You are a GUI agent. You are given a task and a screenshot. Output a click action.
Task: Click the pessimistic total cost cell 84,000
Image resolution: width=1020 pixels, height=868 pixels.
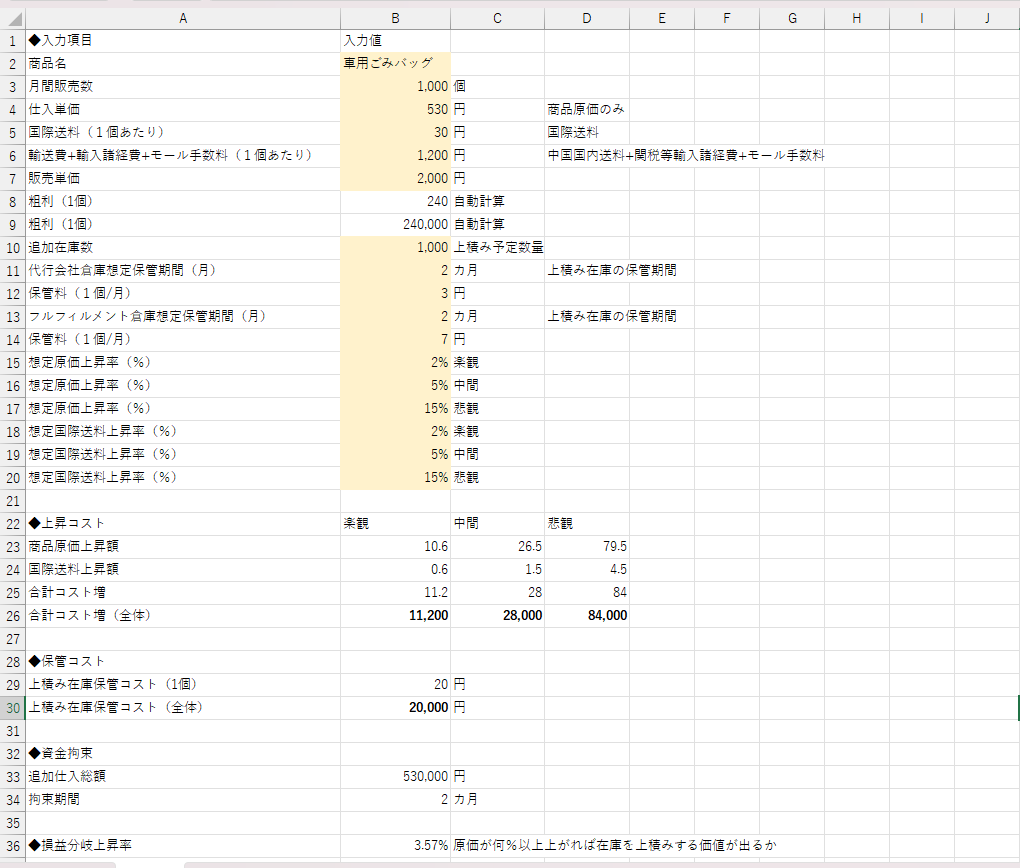tap(587, 615)
